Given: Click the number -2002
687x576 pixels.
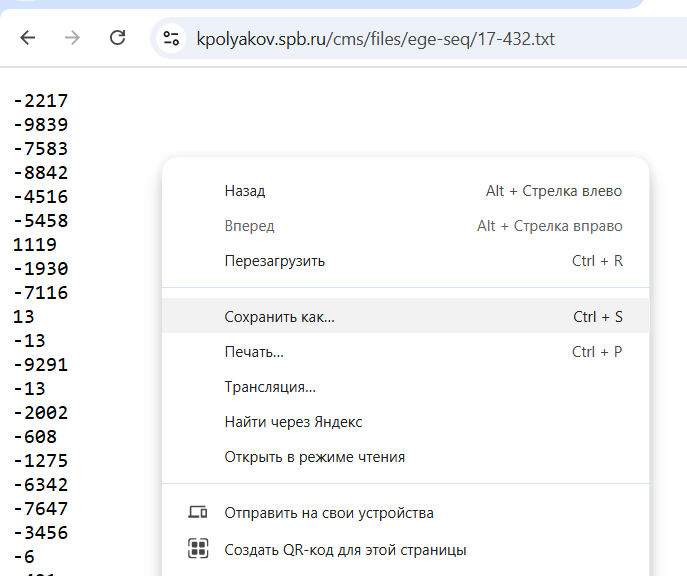Looking at the screenshot, I should pos(40,413).
